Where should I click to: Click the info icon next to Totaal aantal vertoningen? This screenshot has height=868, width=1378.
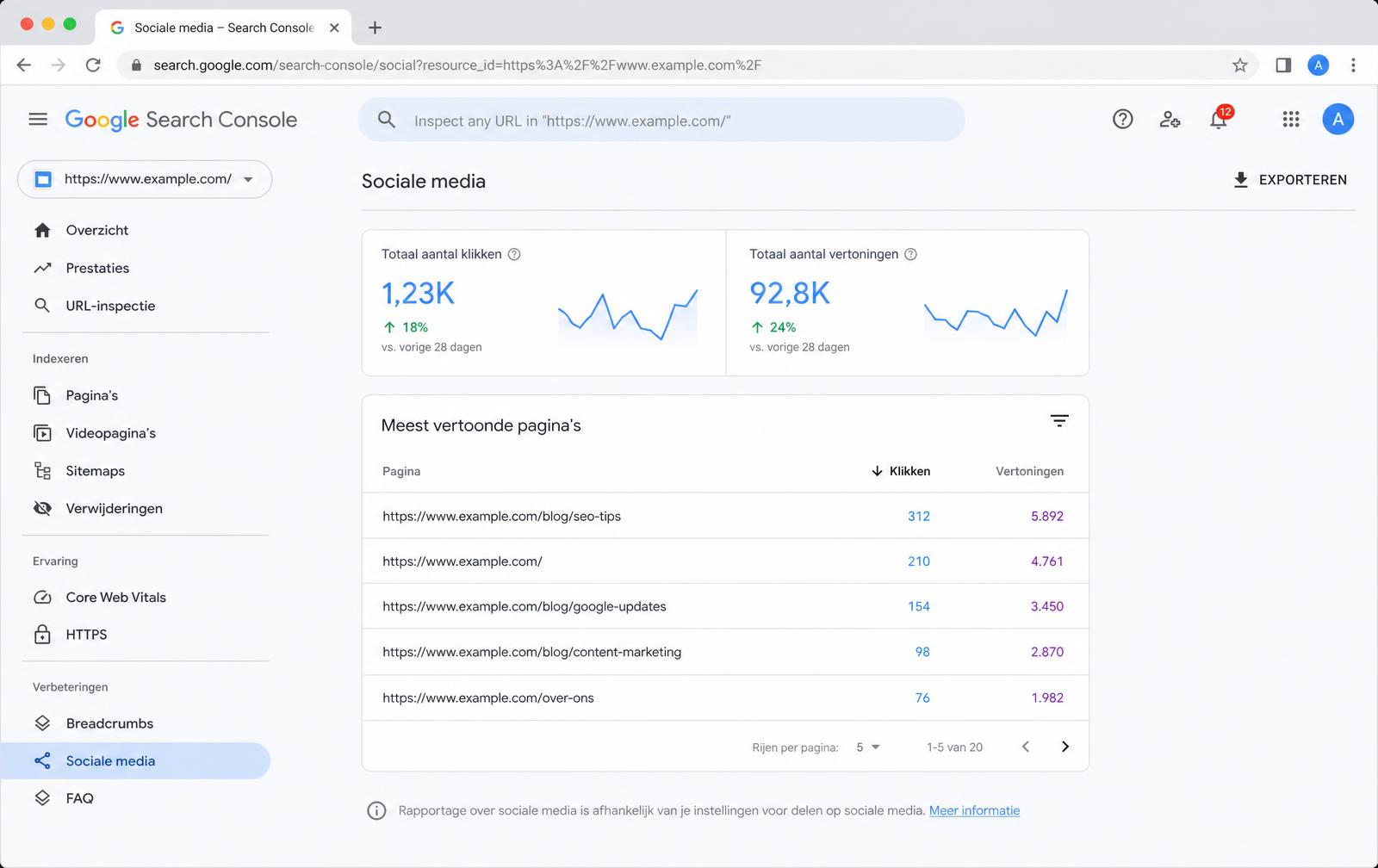pos(910,254)
